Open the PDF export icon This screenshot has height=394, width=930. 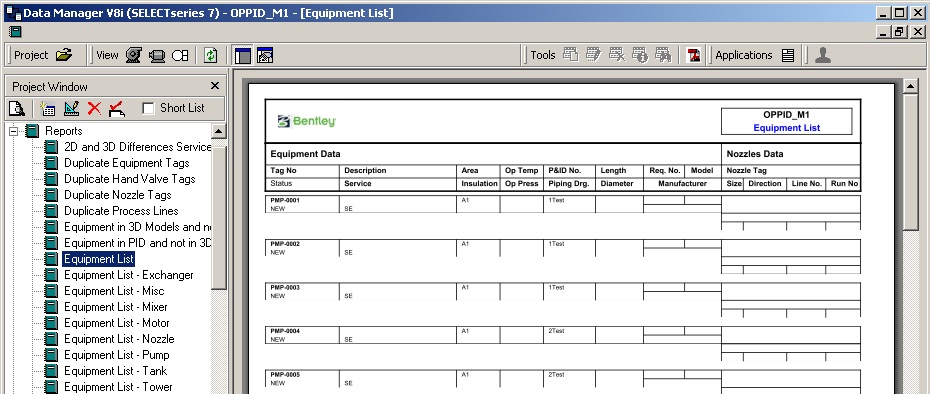693,55
